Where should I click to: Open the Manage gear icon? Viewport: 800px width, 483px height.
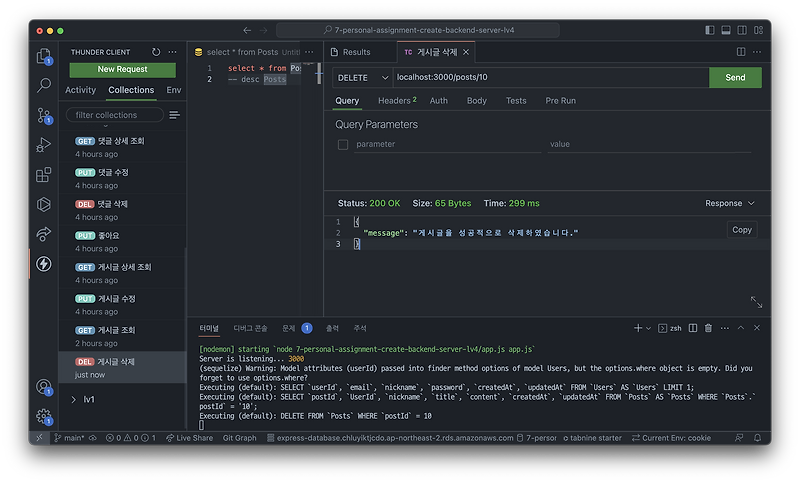point(44,417)
